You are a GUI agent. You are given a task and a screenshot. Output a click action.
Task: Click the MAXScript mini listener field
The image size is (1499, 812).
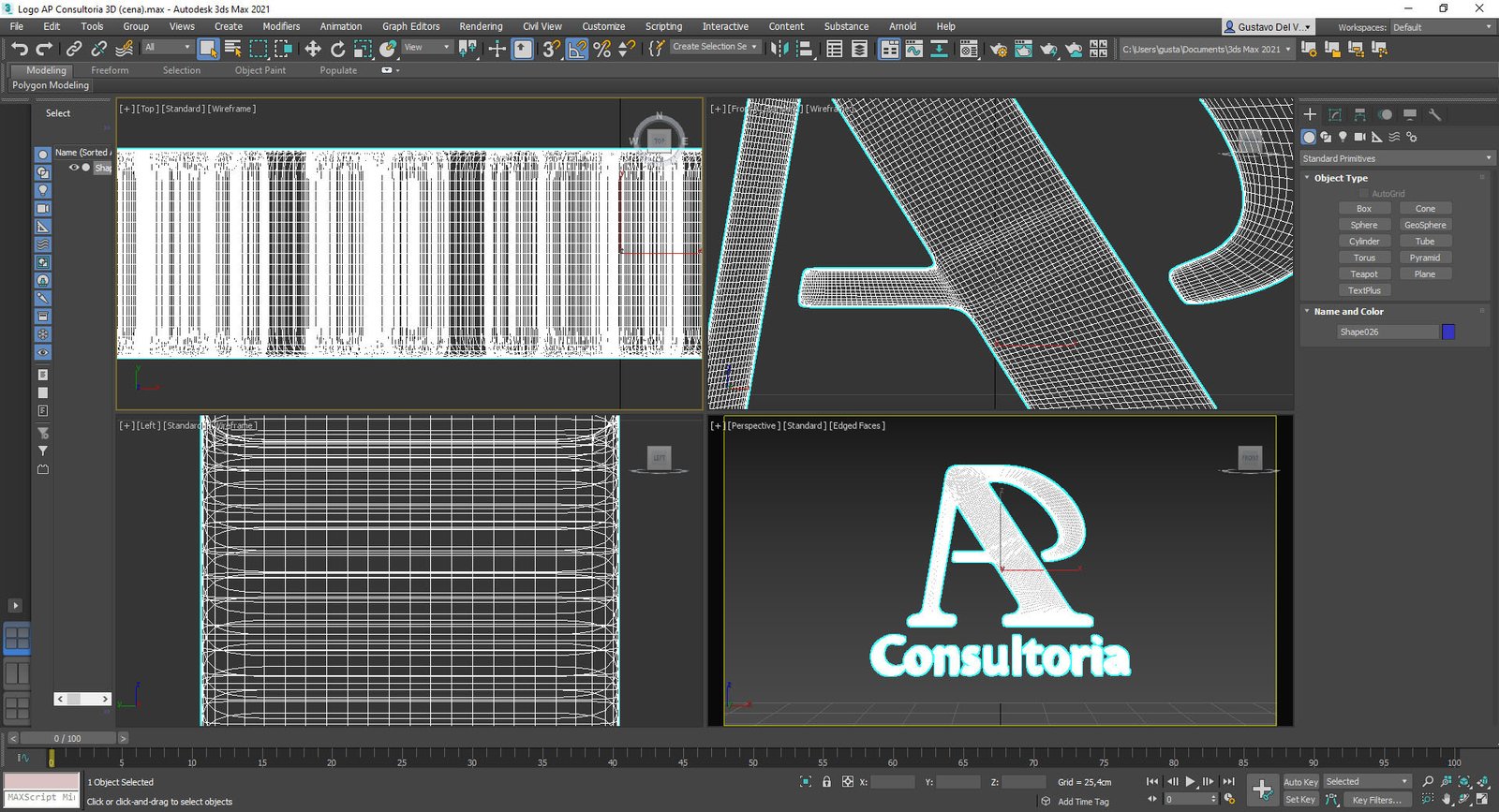pyautogui.click(x=42, y=798)
